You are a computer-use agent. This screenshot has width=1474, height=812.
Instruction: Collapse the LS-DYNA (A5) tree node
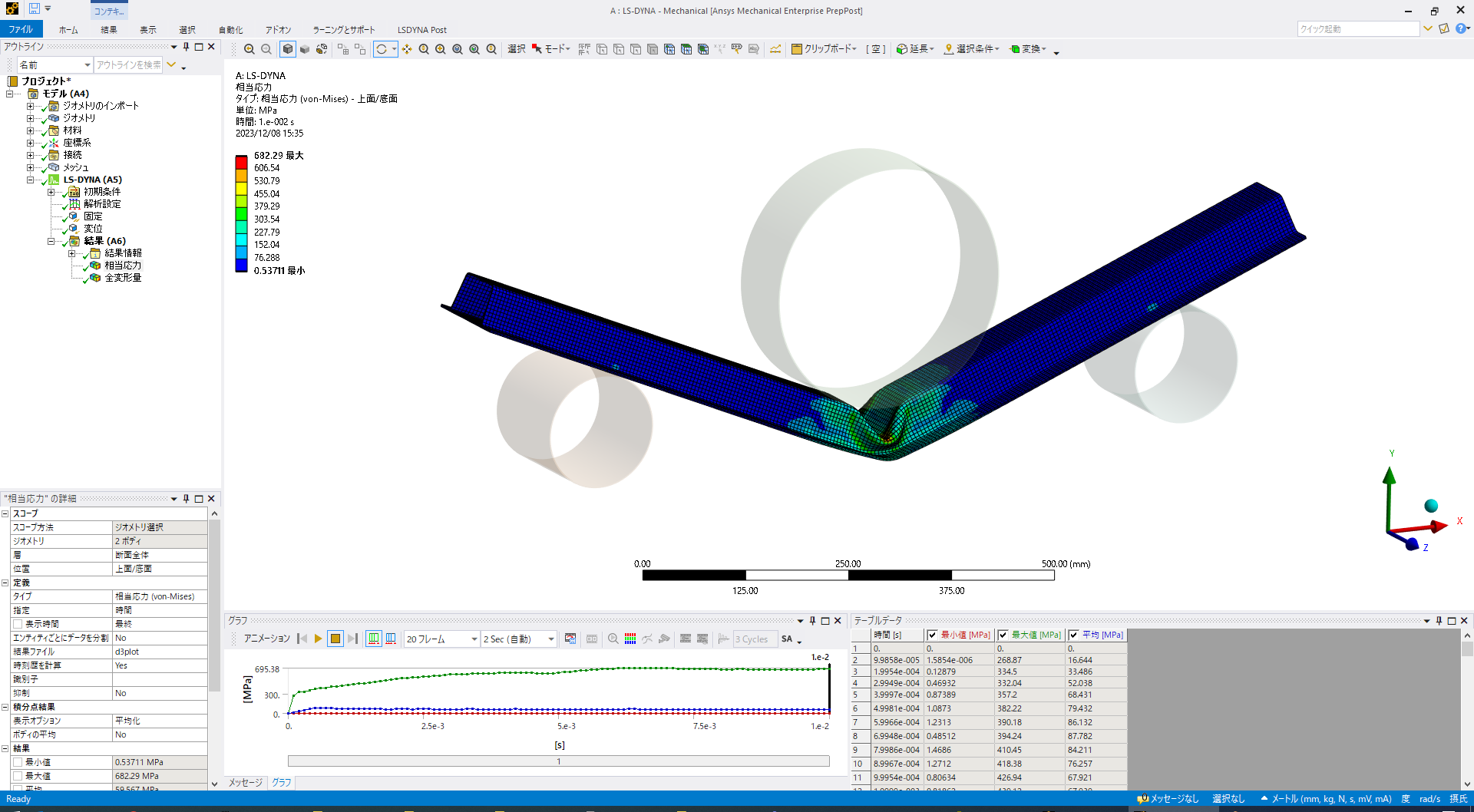[x=31, y=180]
